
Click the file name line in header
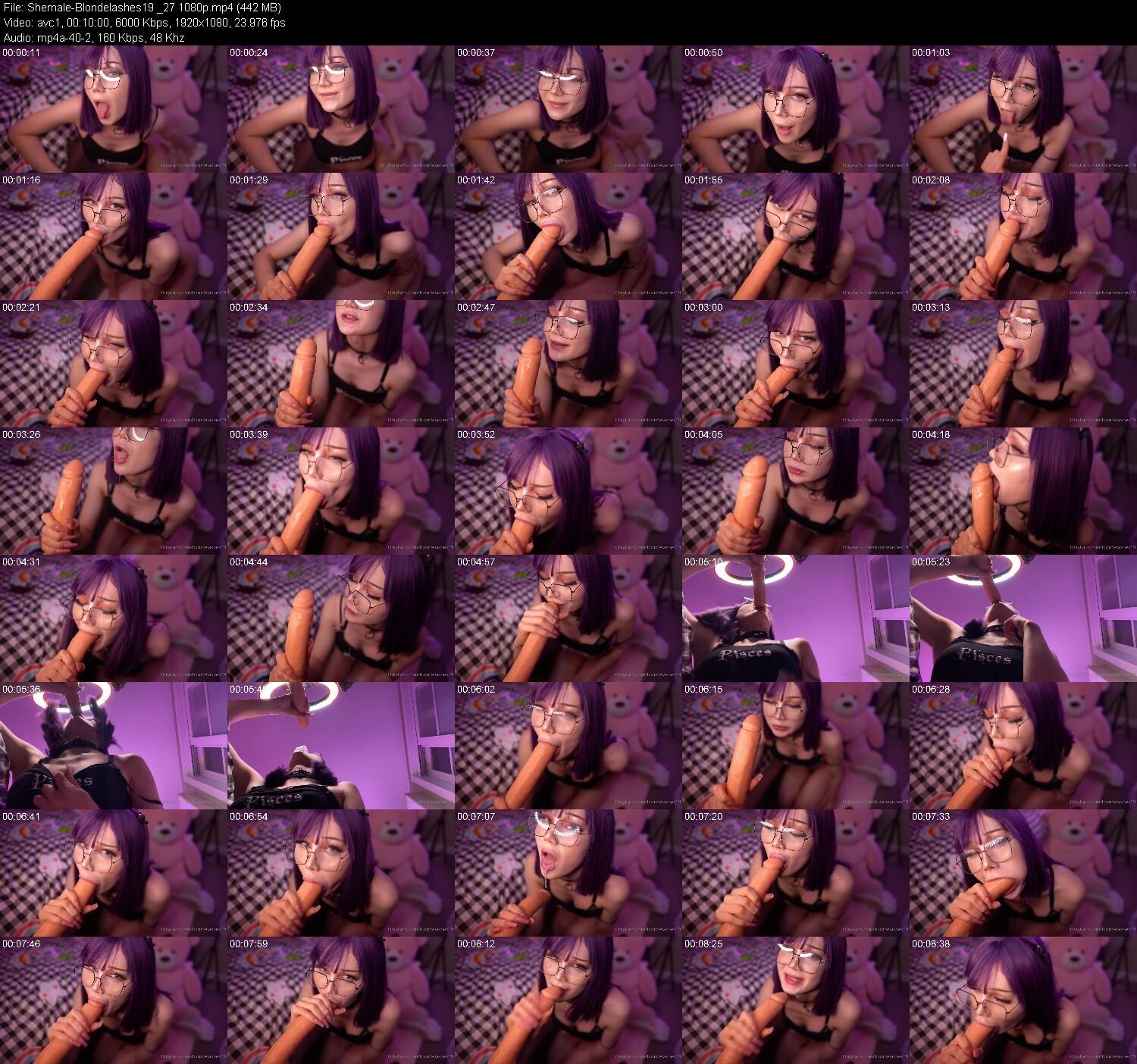pos(142,8)
